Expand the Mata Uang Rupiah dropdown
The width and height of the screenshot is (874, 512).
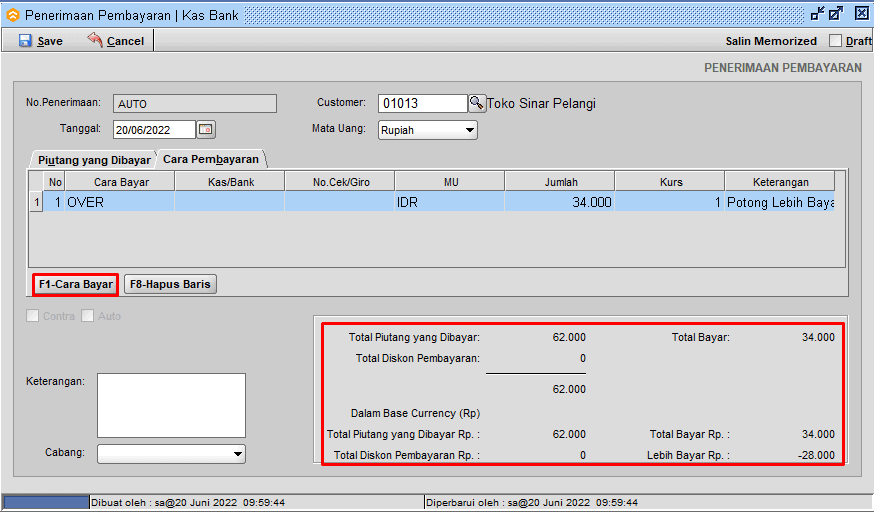tap(470, 130)
